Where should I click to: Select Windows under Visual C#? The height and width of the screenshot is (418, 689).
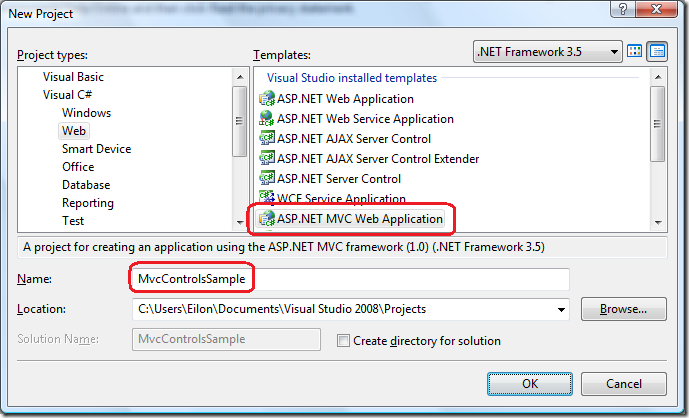tap(86, 113)
